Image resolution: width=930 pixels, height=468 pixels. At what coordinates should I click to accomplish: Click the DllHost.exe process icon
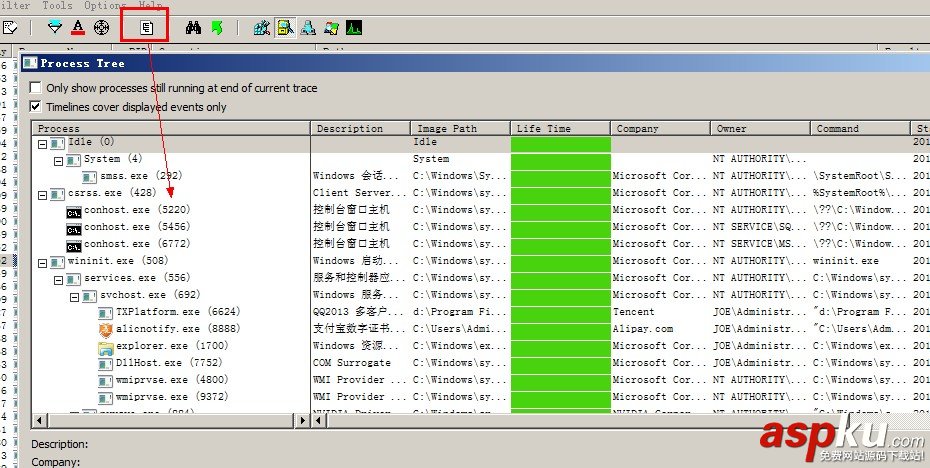coord(106,364)
